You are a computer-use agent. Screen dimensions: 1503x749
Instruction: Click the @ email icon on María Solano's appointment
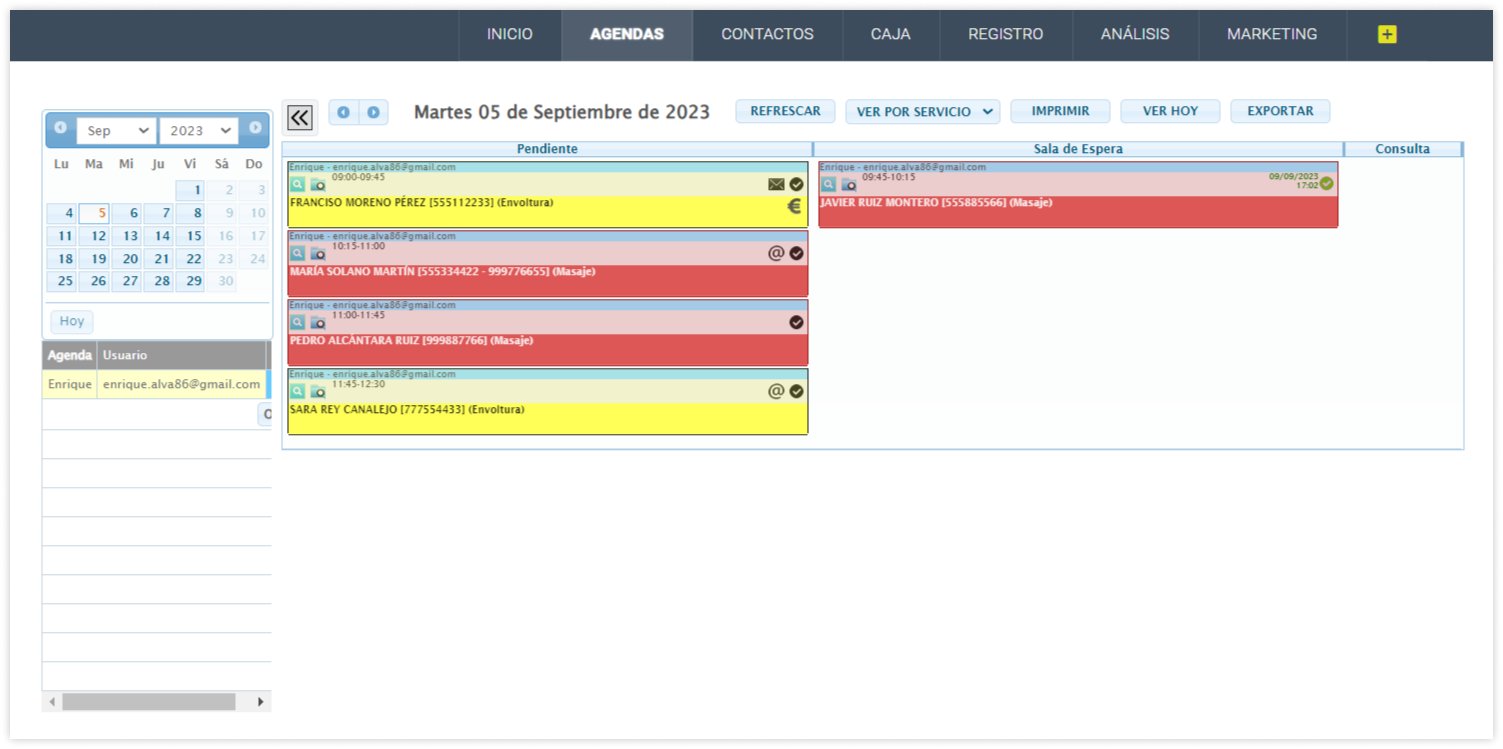point(776,253)
